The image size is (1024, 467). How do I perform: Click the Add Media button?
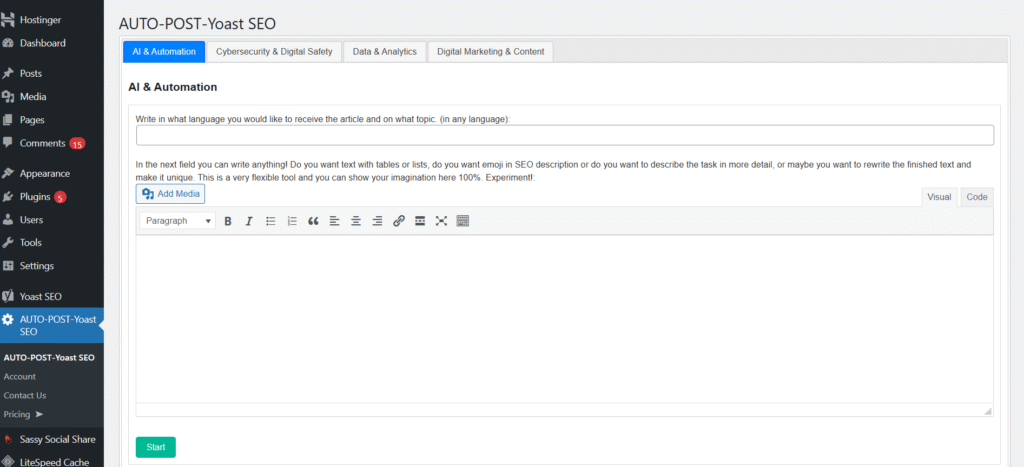click(170, 194)
